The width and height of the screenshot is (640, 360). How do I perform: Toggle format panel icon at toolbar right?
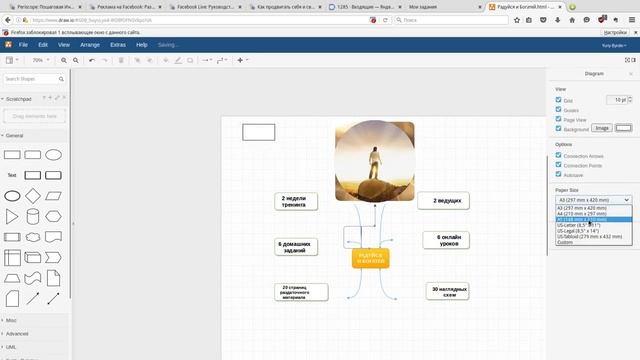click(x=633, y=60)
